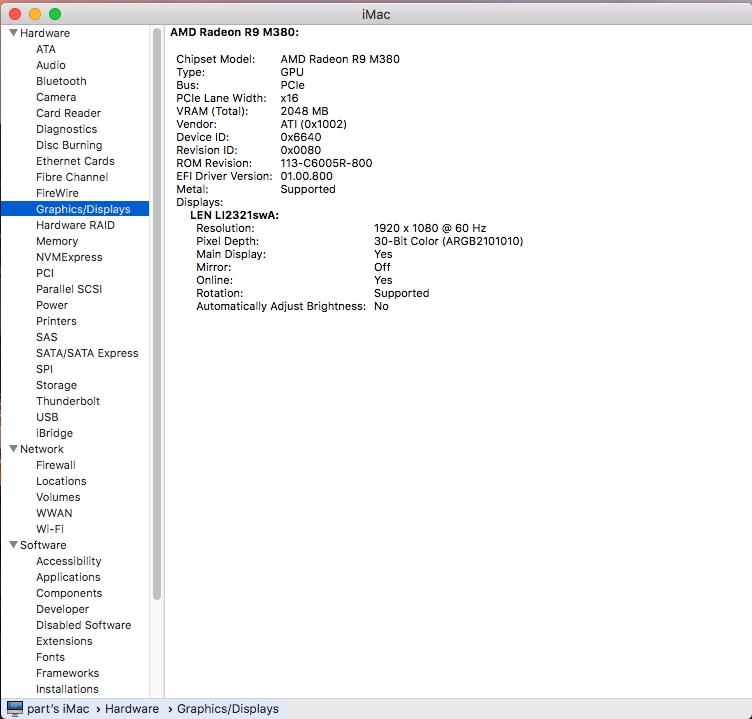
Task: Select Firewall under Network
Action: coord(56,465)
